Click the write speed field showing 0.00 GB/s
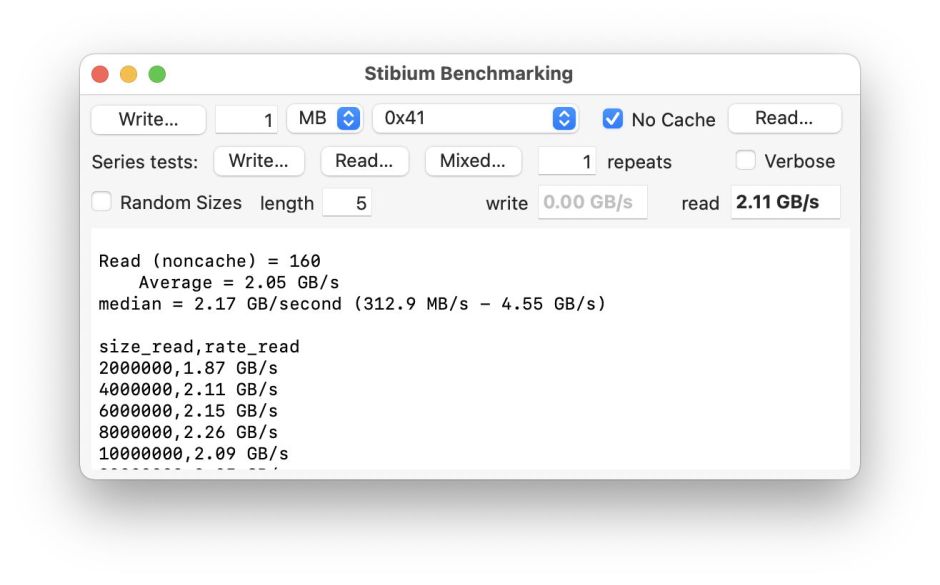The width and height of the screenshot is (940, 585). [x=592, y=202]
